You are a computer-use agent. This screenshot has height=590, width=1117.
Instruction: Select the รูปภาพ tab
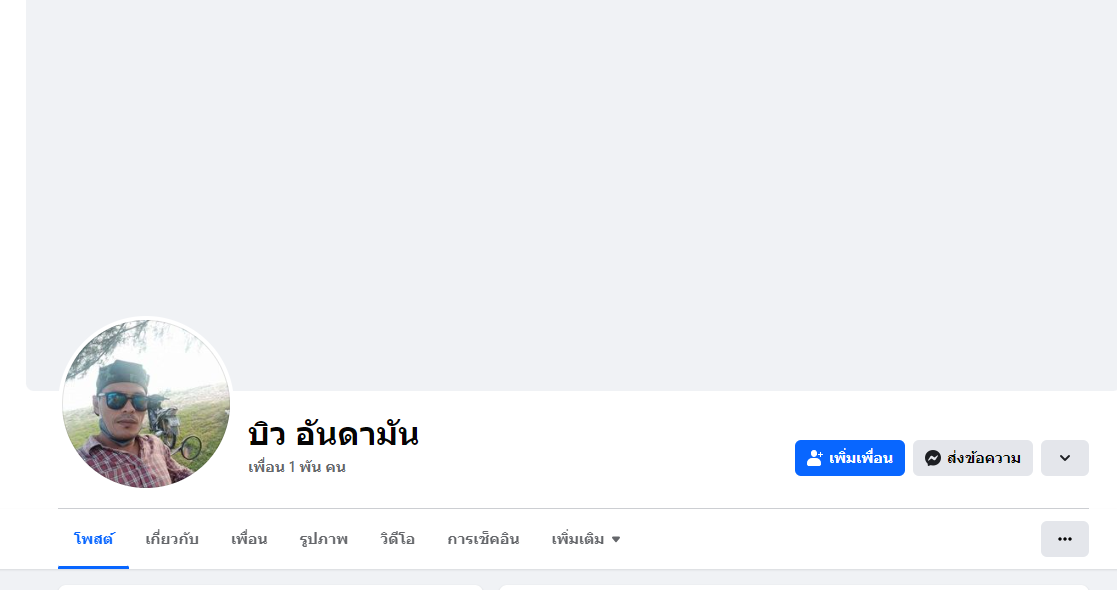coord(323,539)
